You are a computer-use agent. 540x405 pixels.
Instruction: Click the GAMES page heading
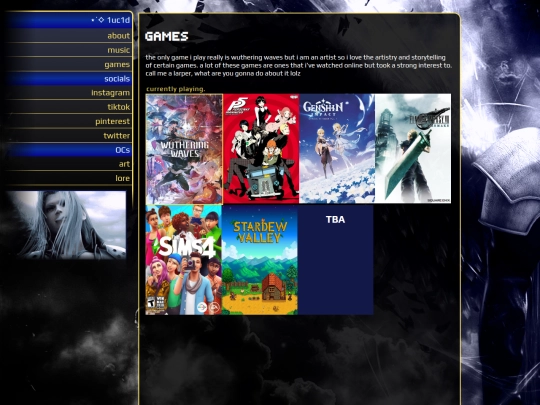click(x=167, y=36)
